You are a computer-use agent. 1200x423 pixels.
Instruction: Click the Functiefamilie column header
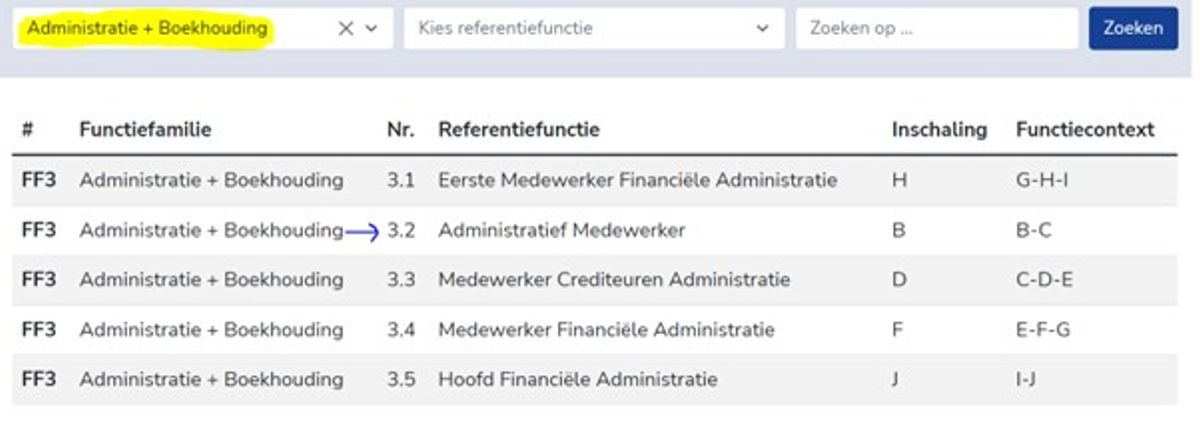pyautogui.click(x=145, y=130)
